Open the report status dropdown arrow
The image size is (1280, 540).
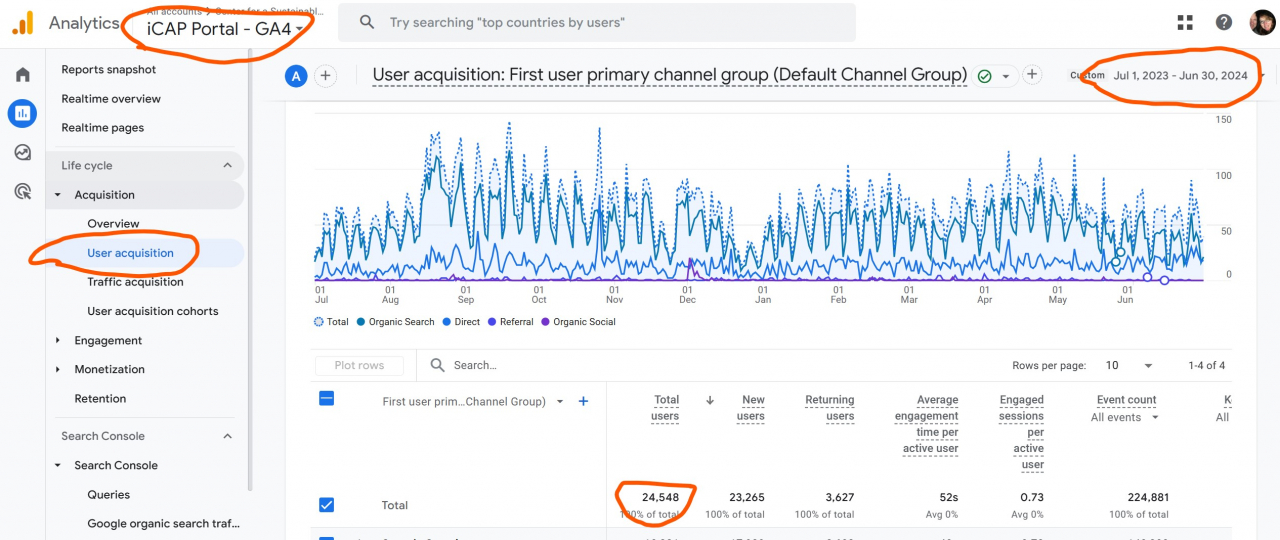1004,77
